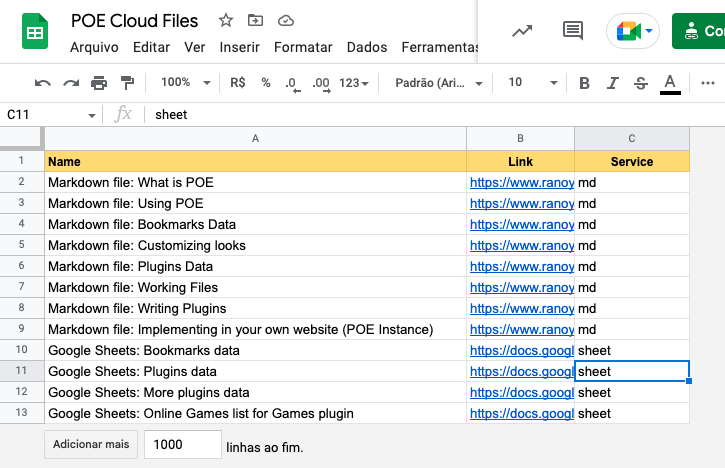Increase decimal places
Screen dimensions: 725x468
(x=321, y=84)
